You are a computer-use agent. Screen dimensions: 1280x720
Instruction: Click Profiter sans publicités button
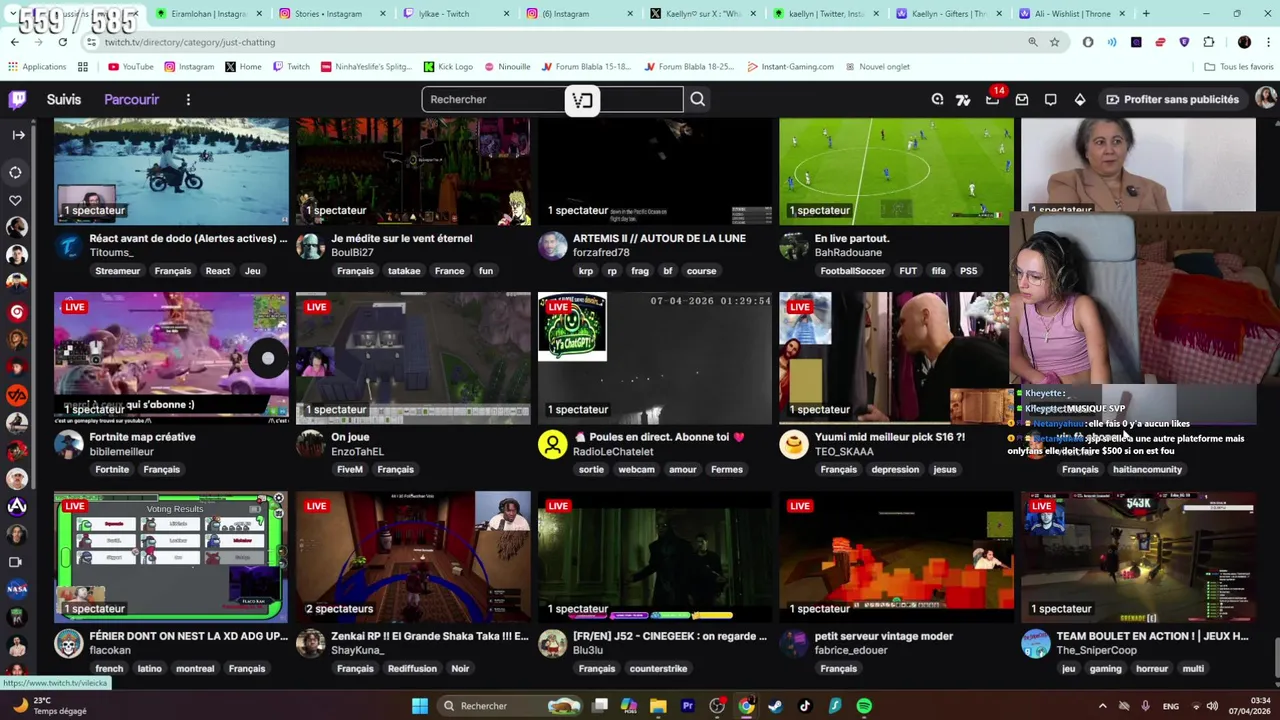(x=1172, y=99)
